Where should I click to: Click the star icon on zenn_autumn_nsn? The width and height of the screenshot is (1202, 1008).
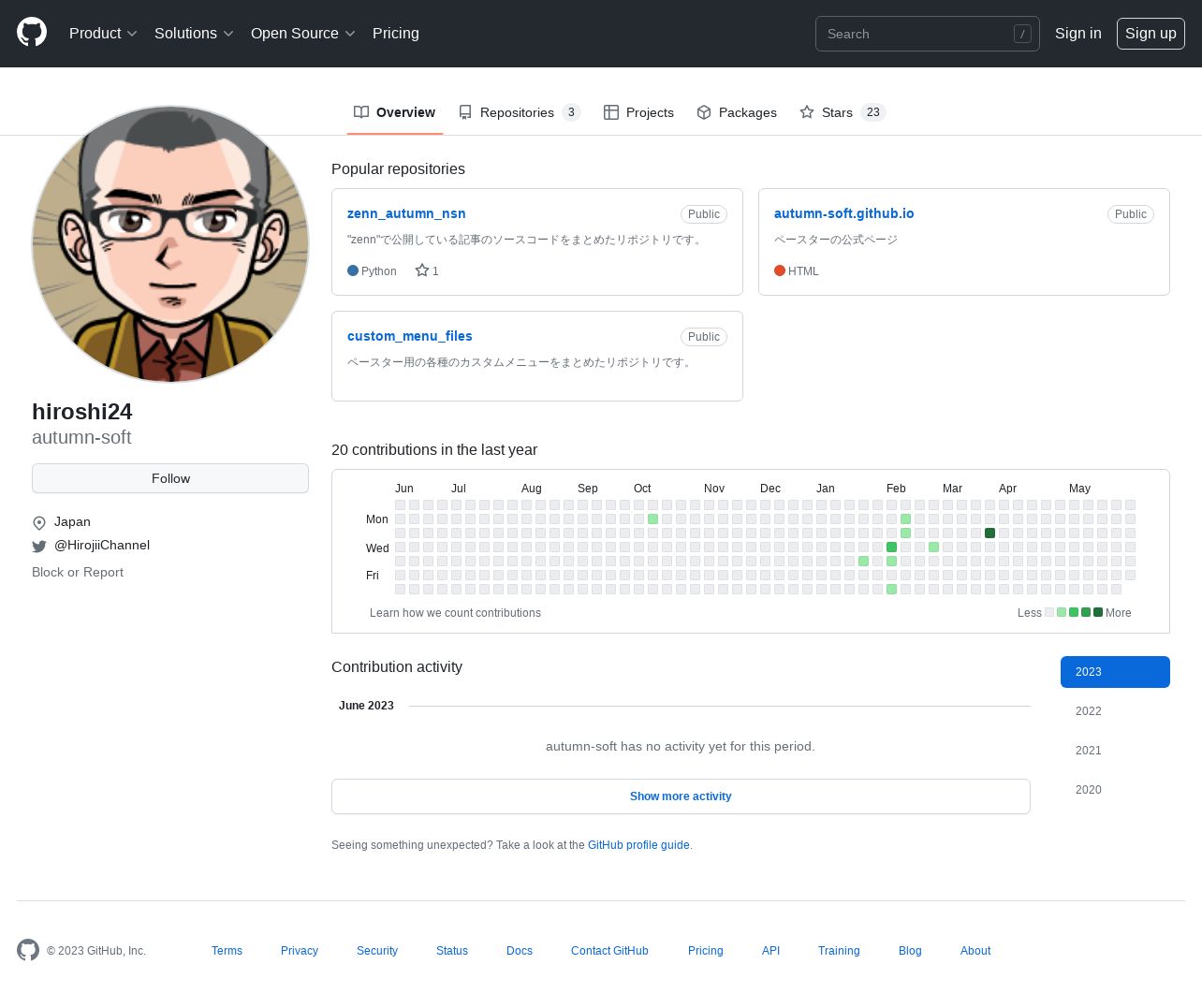tap(422, 270)
